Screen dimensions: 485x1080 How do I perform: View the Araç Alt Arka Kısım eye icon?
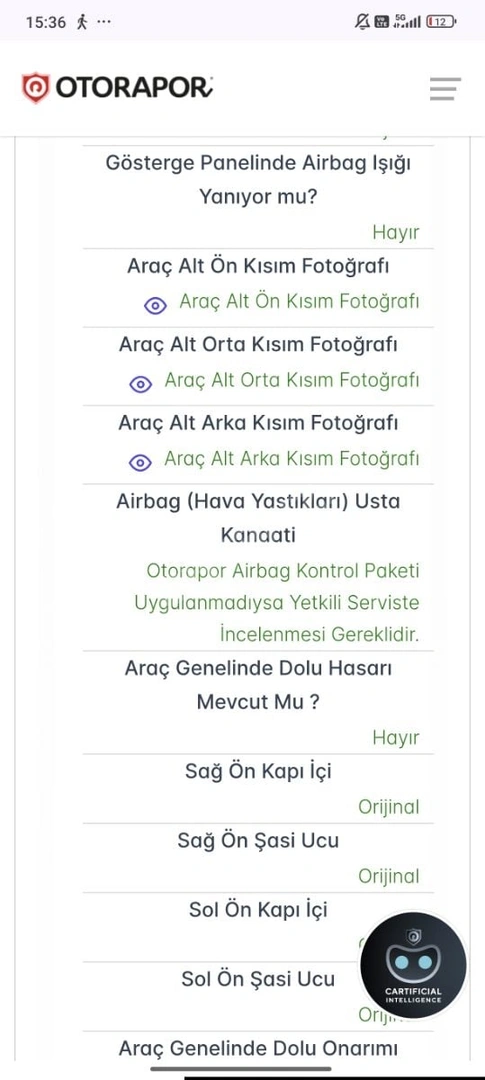coord(141,463)
